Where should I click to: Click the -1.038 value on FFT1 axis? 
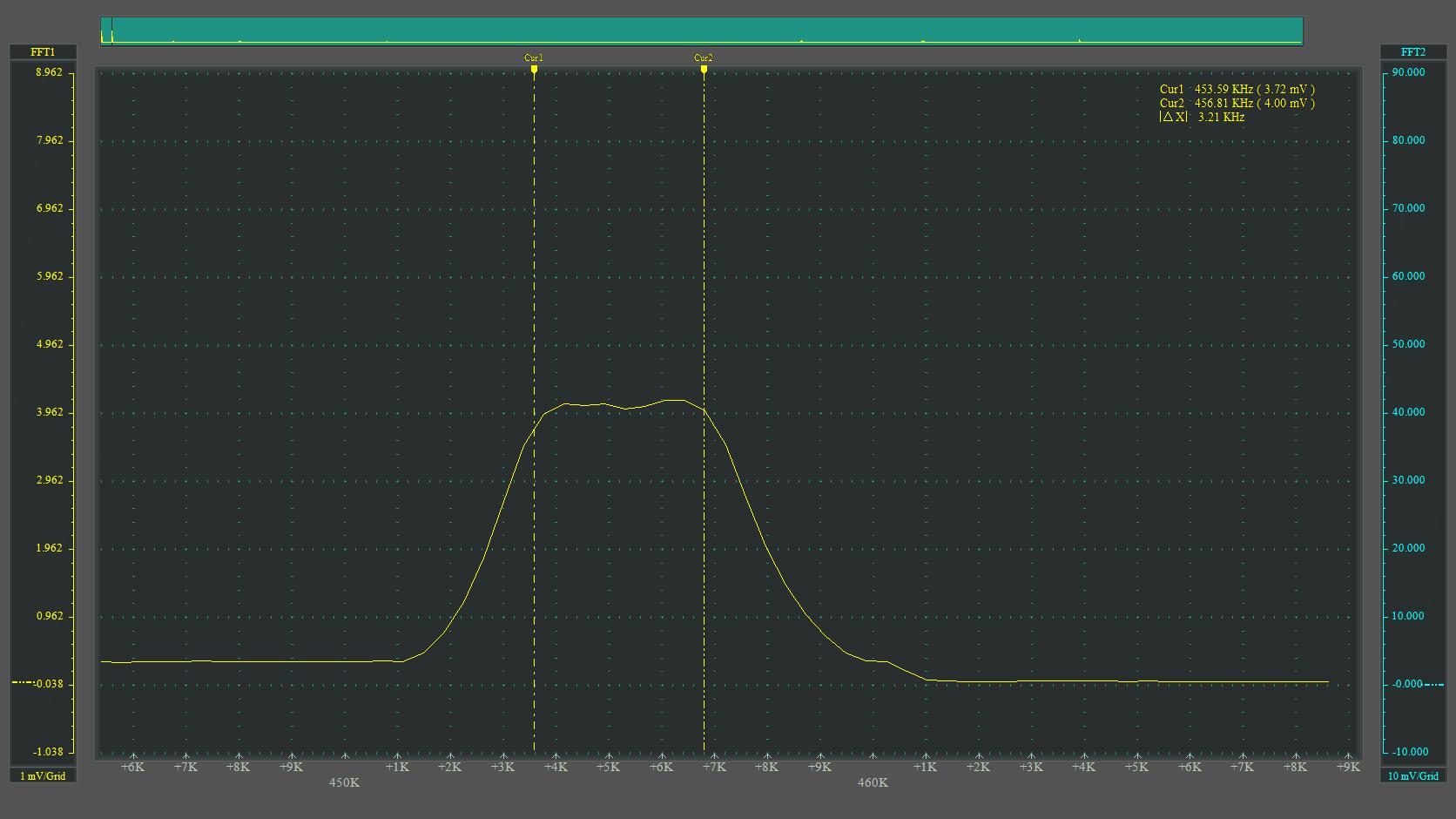point(48,752)
